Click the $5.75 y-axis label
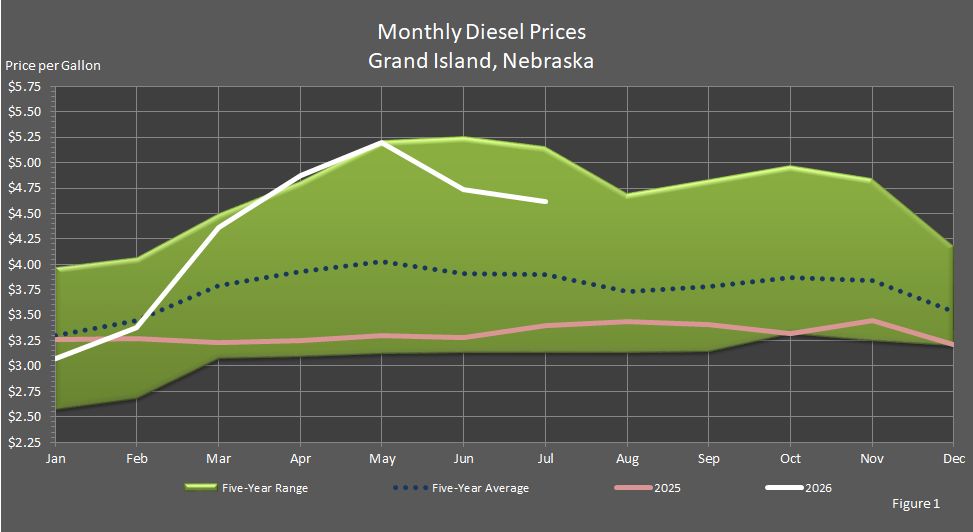 [x=24, y=87]
